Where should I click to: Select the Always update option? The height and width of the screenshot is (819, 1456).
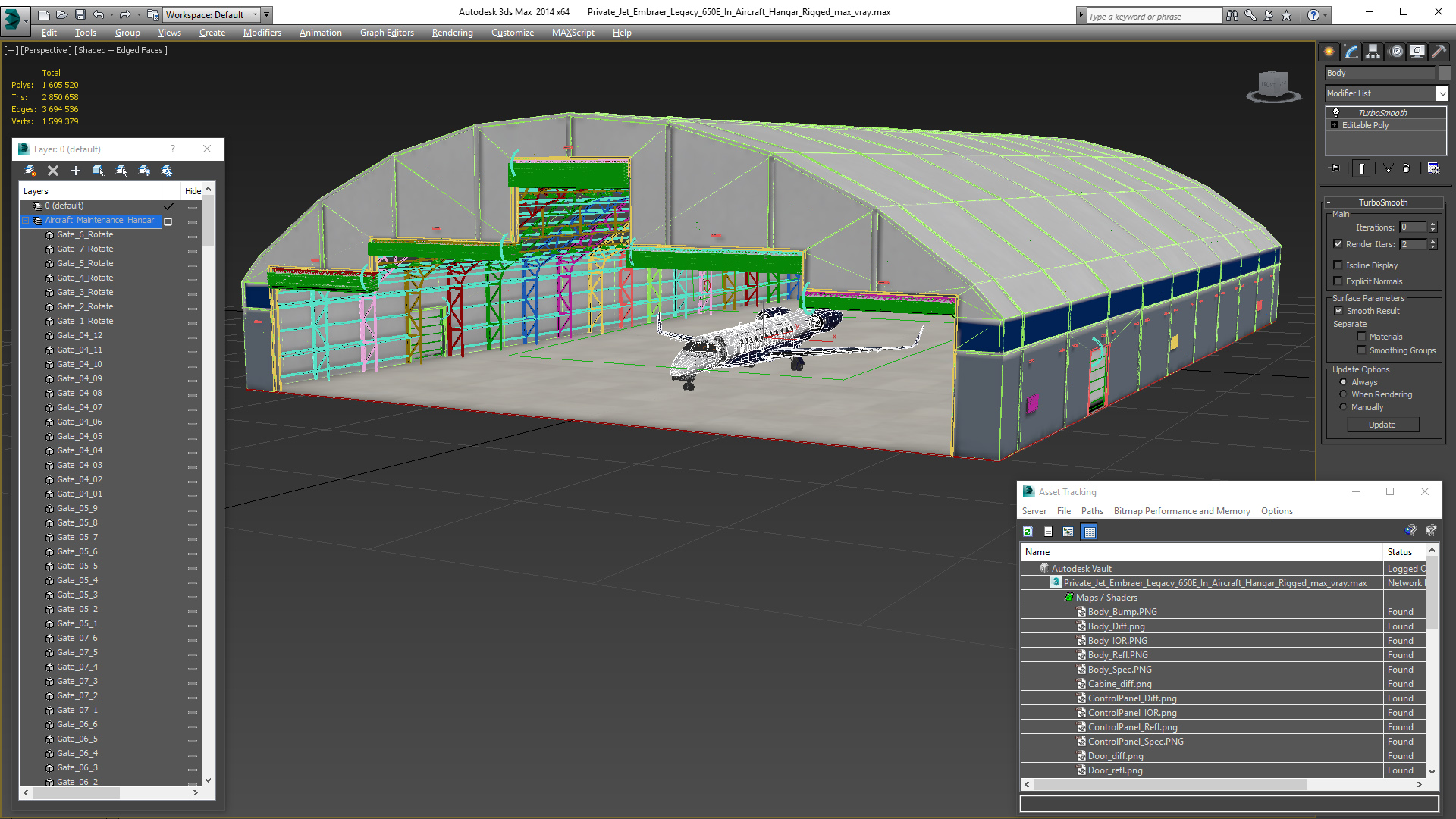(1343, 382)
